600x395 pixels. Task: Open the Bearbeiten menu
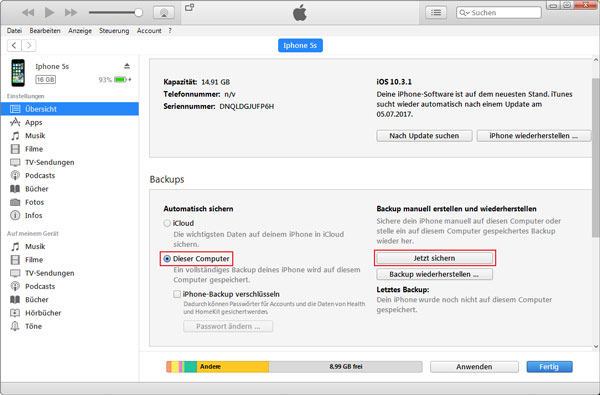[45, 31]
